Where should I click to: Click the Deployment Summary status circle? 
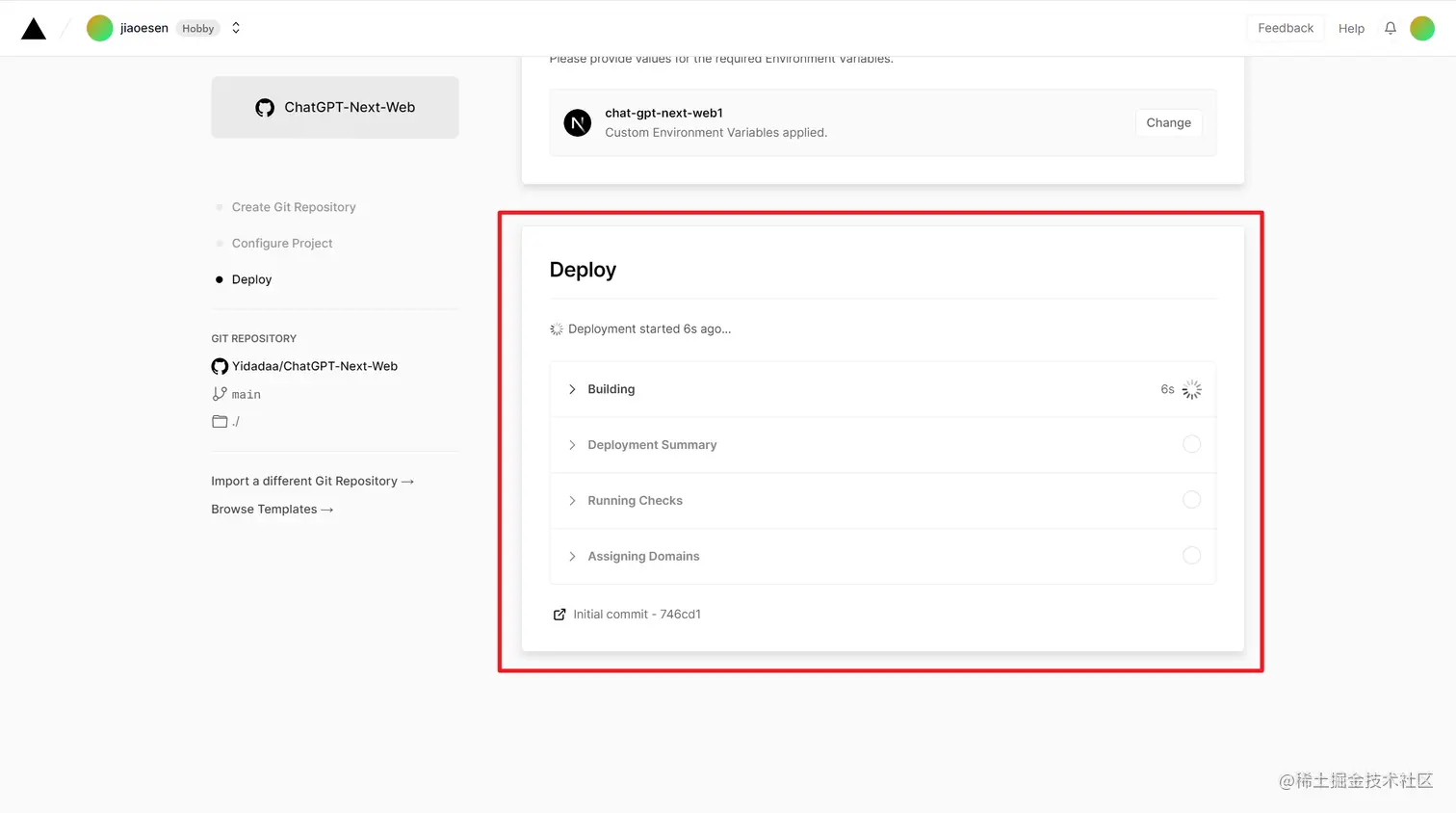coord(1192,444)
